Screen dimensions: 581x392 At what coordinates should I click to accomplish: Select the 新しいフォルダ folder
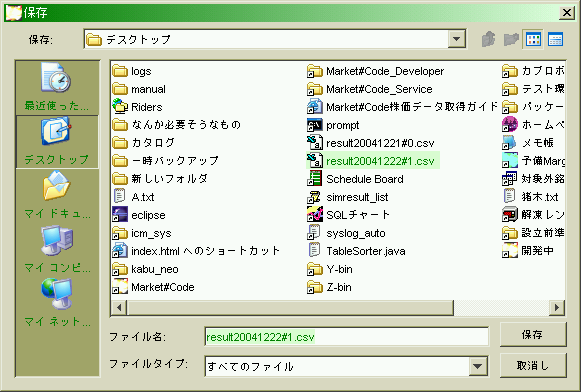pyautogui.click(x=160, y=179)
